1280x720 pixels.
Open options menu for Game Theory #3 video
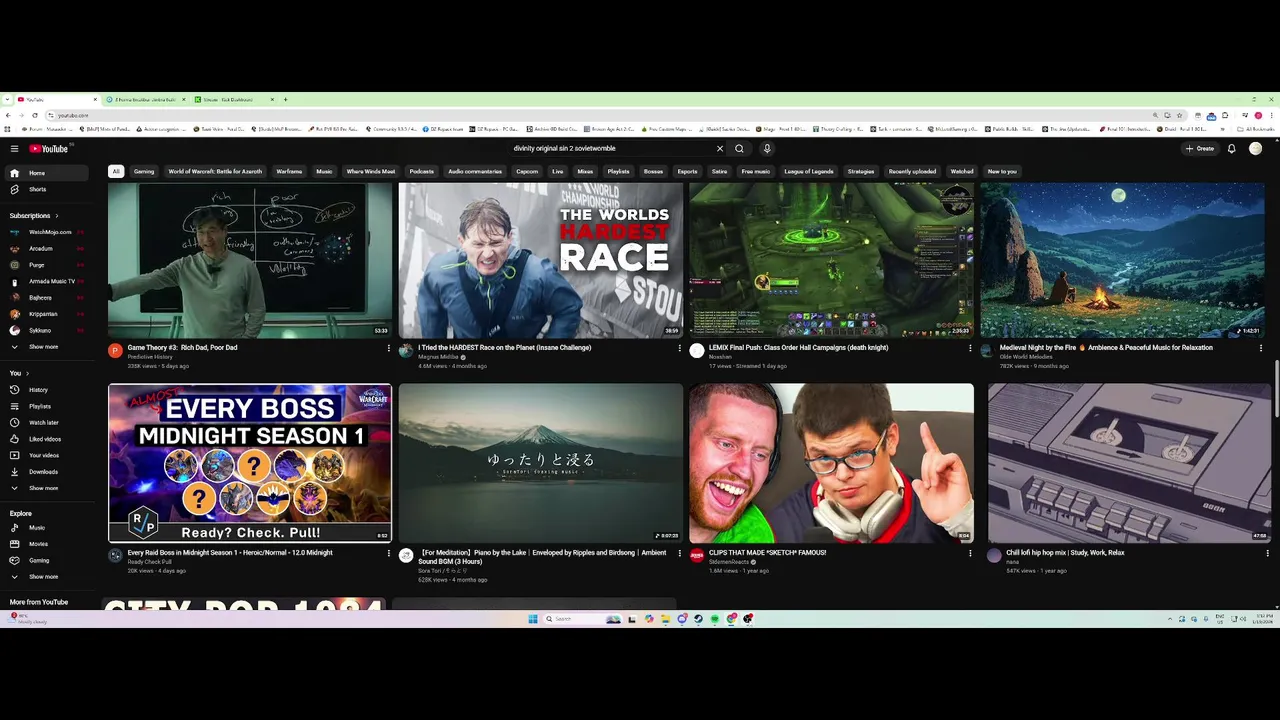[x=389, y=348]
